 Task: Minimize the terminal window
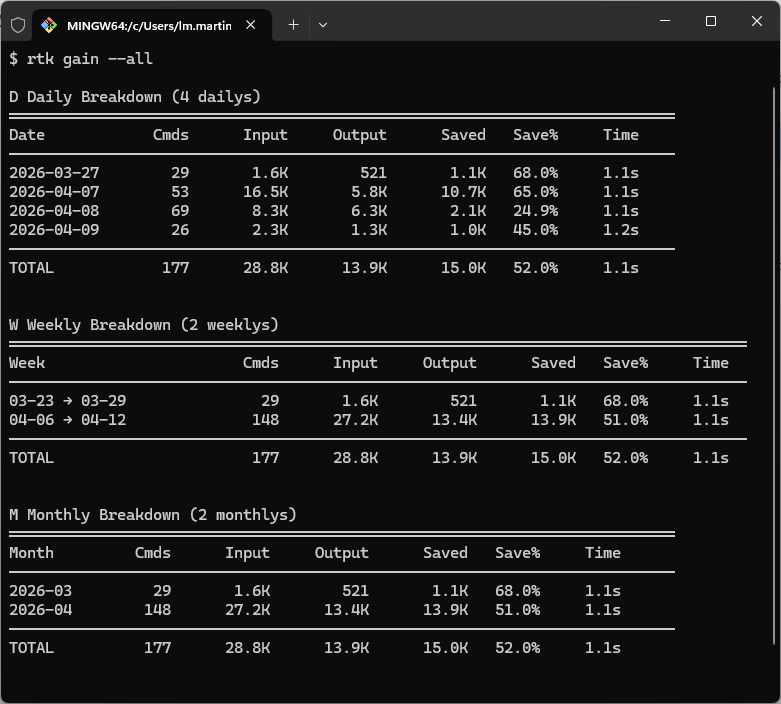click(664, 21)
